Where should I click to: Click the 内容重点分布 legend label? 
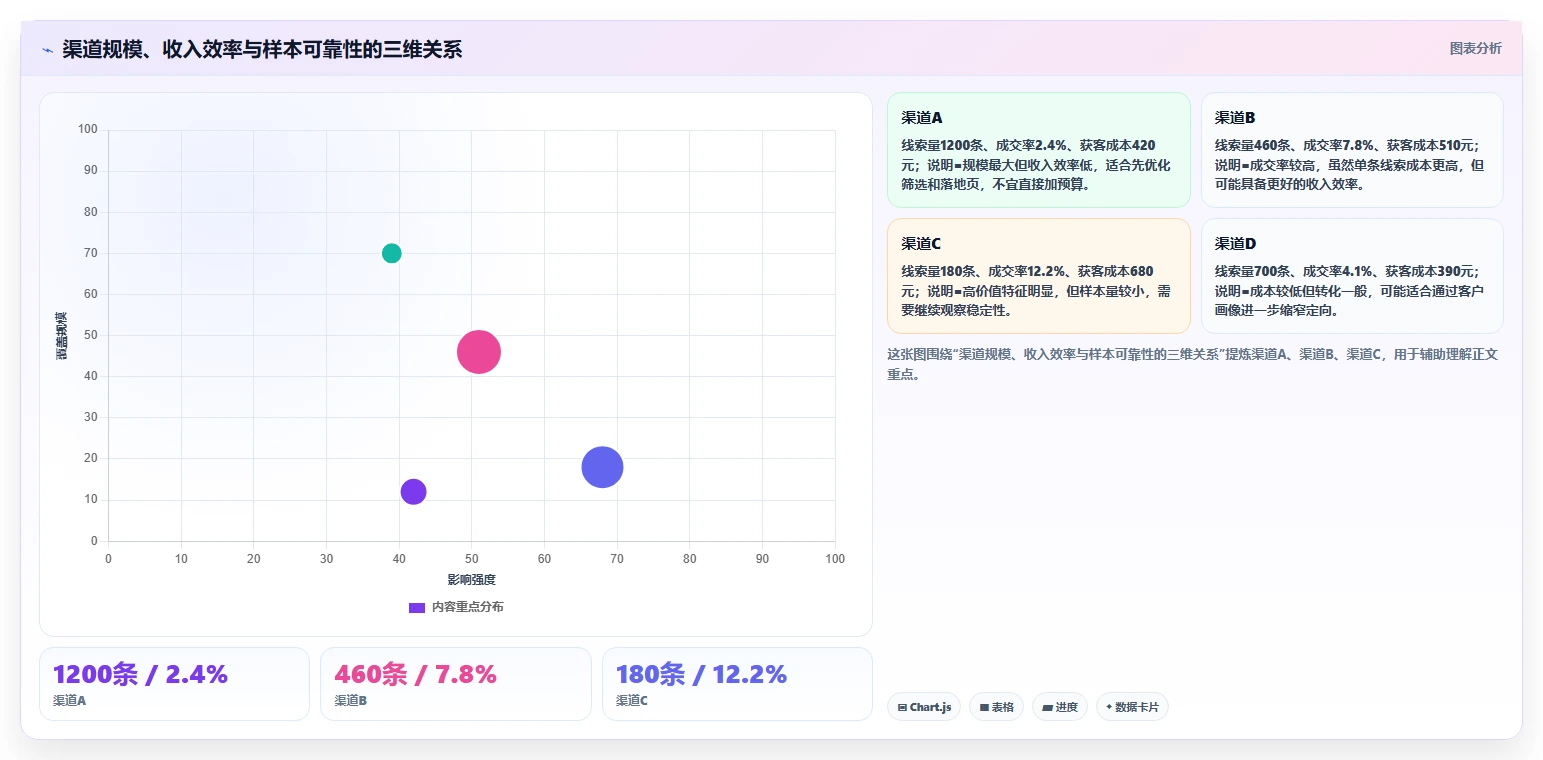click(468, 607)
